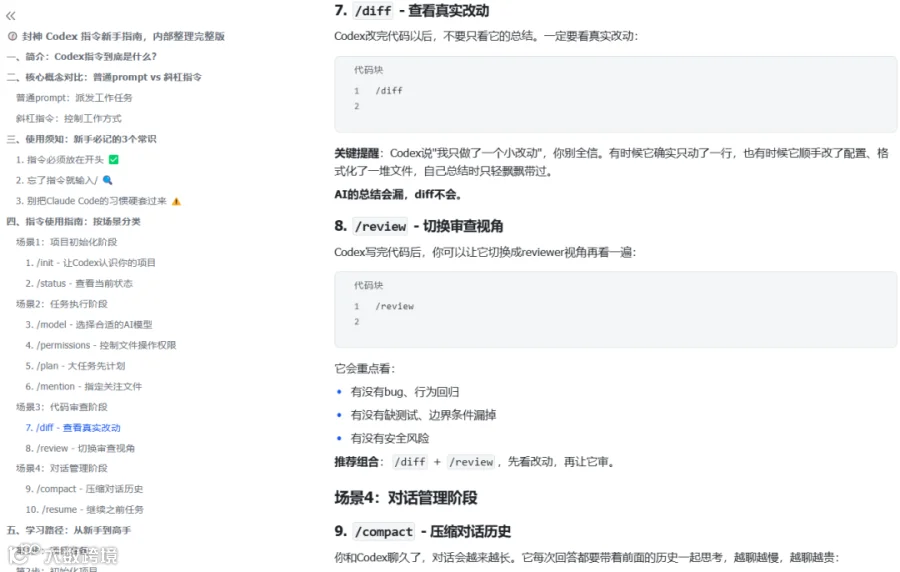Open document title 封神 Codex 指令新手指南

tap(123, 36)
